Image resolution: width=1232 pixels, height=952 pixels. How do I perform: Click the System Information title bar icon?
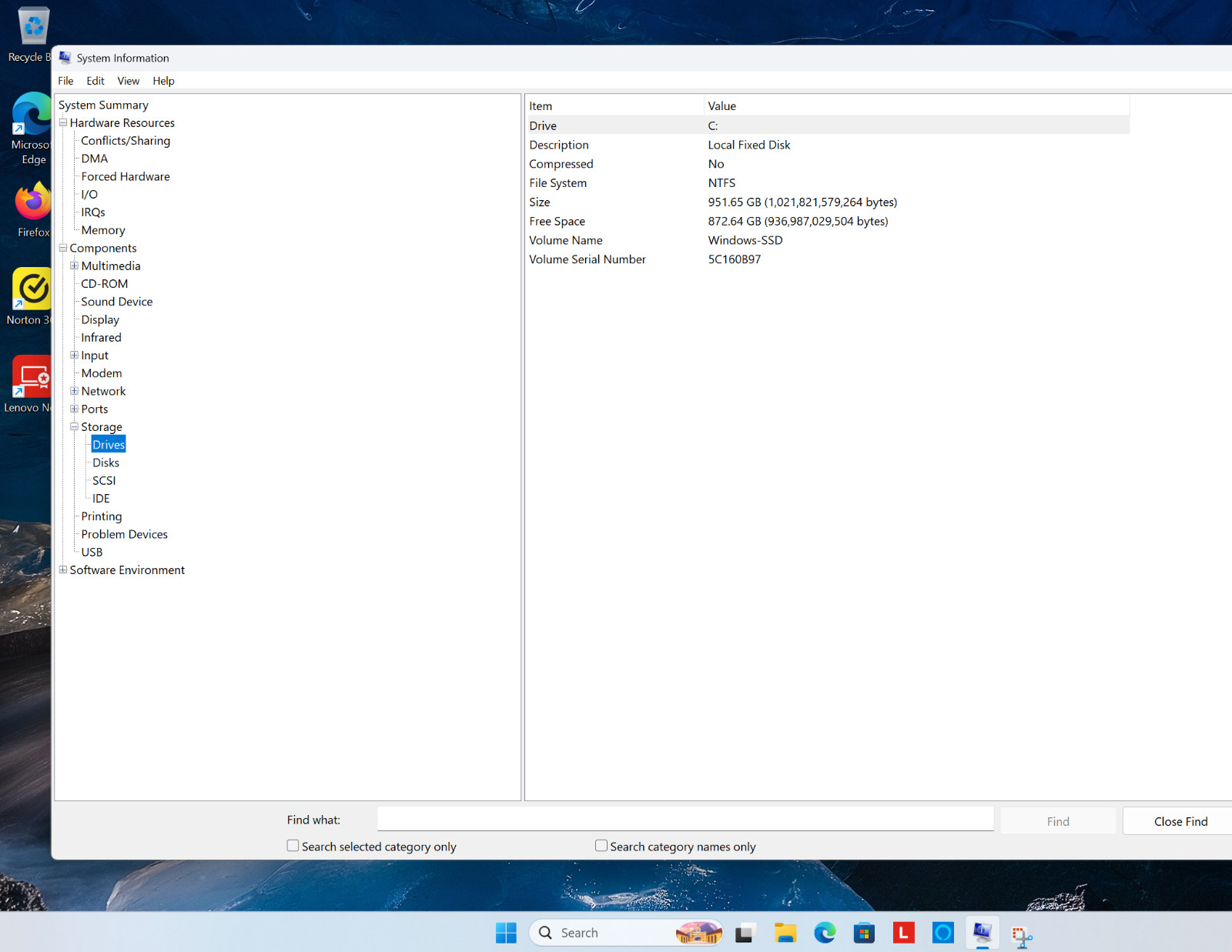[x=65, y=58]
